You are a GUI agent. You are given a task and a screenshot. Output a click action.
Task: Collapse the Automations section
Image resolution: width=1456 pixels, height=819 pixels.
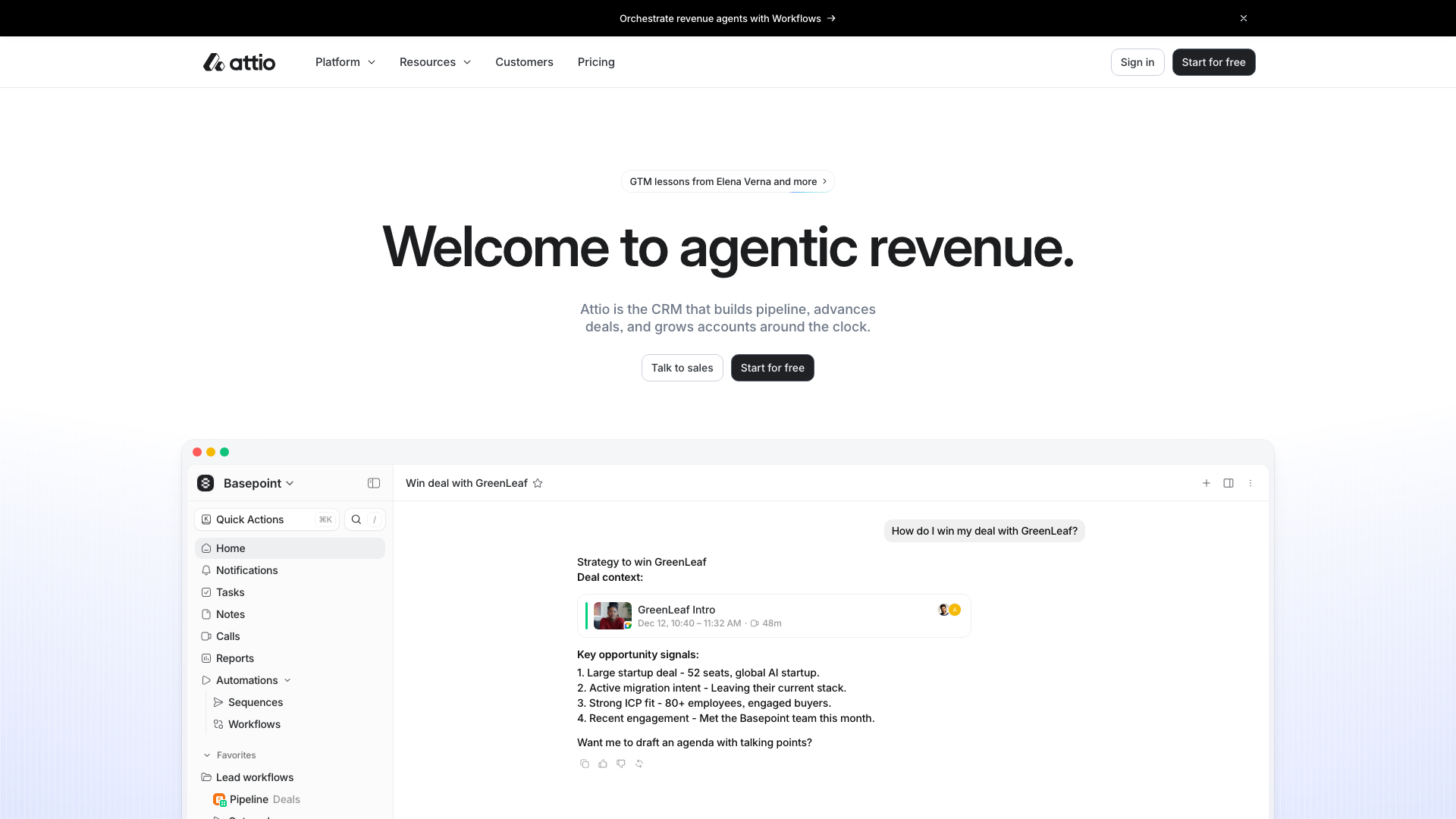pyautogui.click(x=287, y=680)
